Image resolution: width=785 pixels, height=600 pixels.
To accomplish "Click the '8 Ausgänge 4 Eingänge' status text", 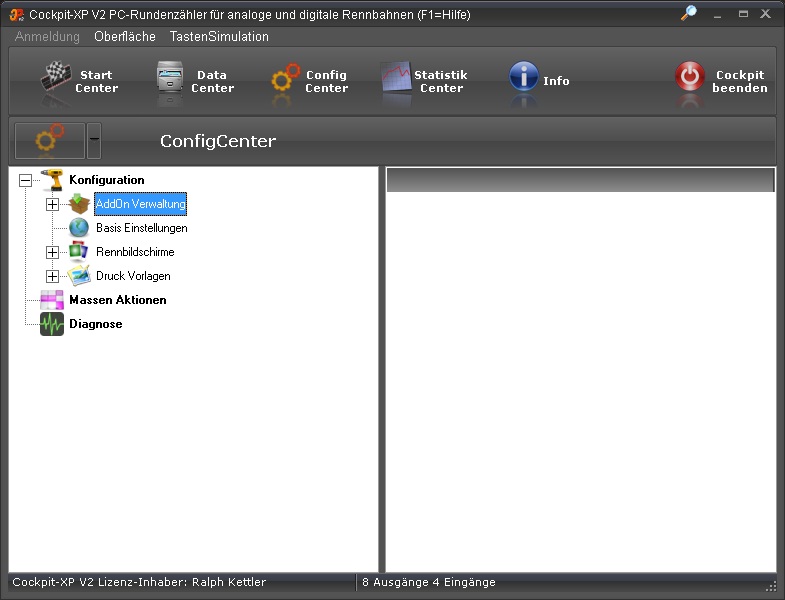I will tap(429, 582).
